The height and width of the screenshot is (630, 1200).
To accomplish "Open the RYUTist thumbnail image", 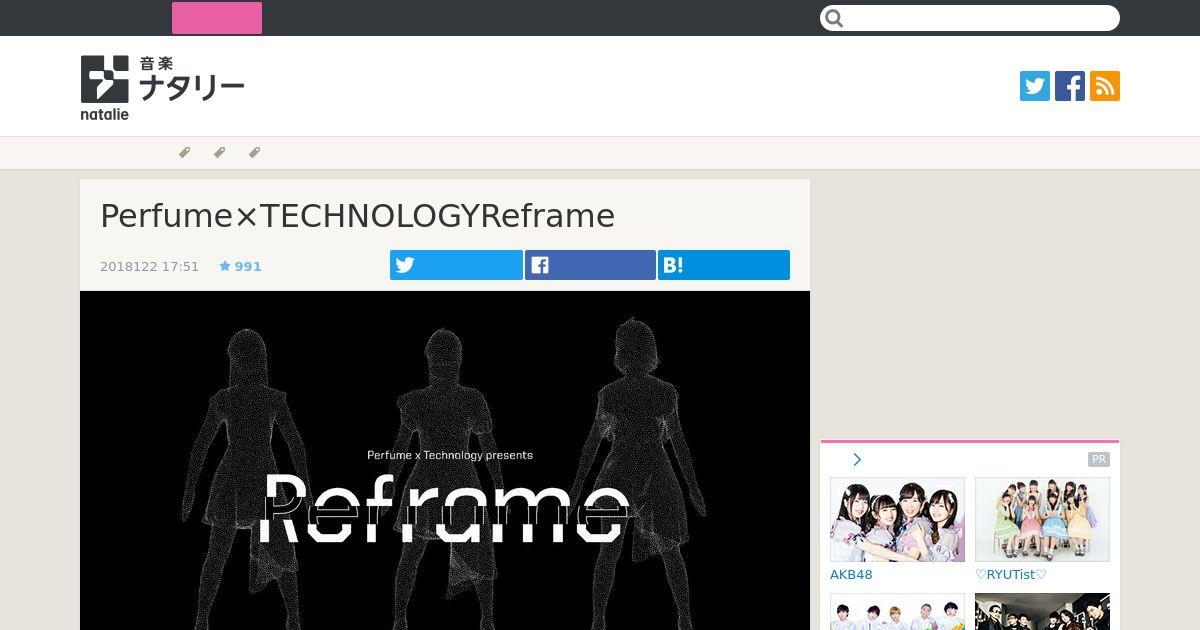I will pos(1042,519).
